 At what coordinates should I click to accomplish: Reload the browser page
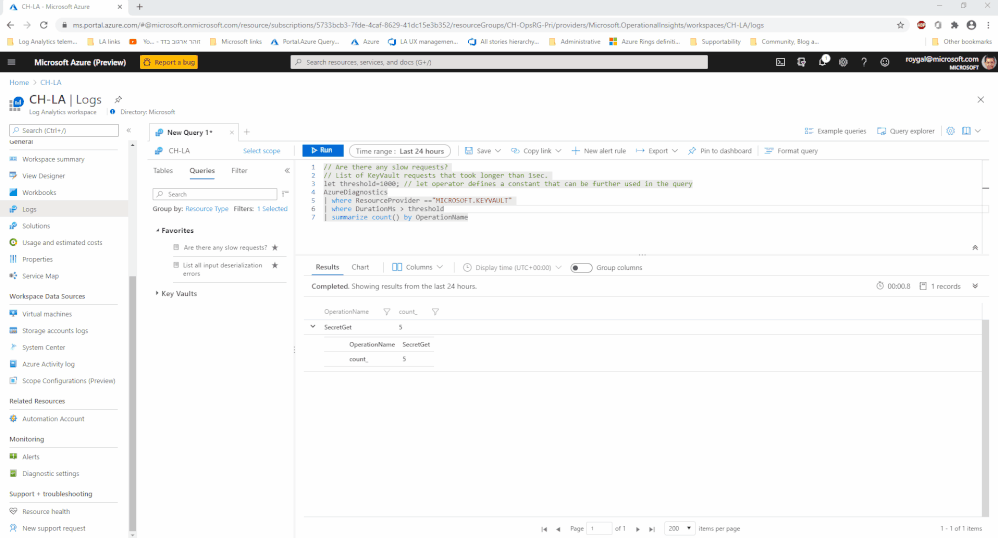coord(43,25)
